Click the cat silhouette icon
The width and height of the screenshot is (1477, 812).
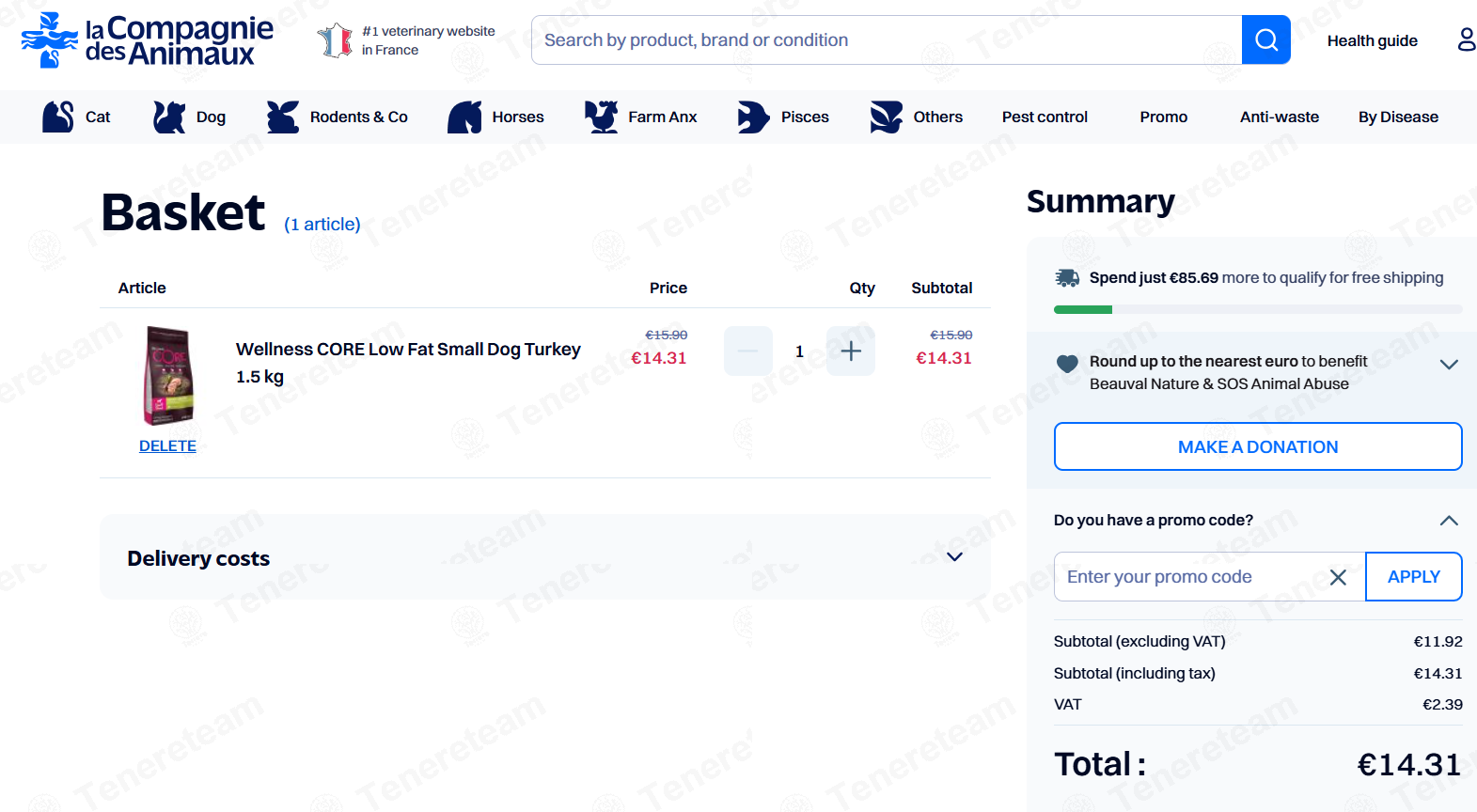point(57,117)
